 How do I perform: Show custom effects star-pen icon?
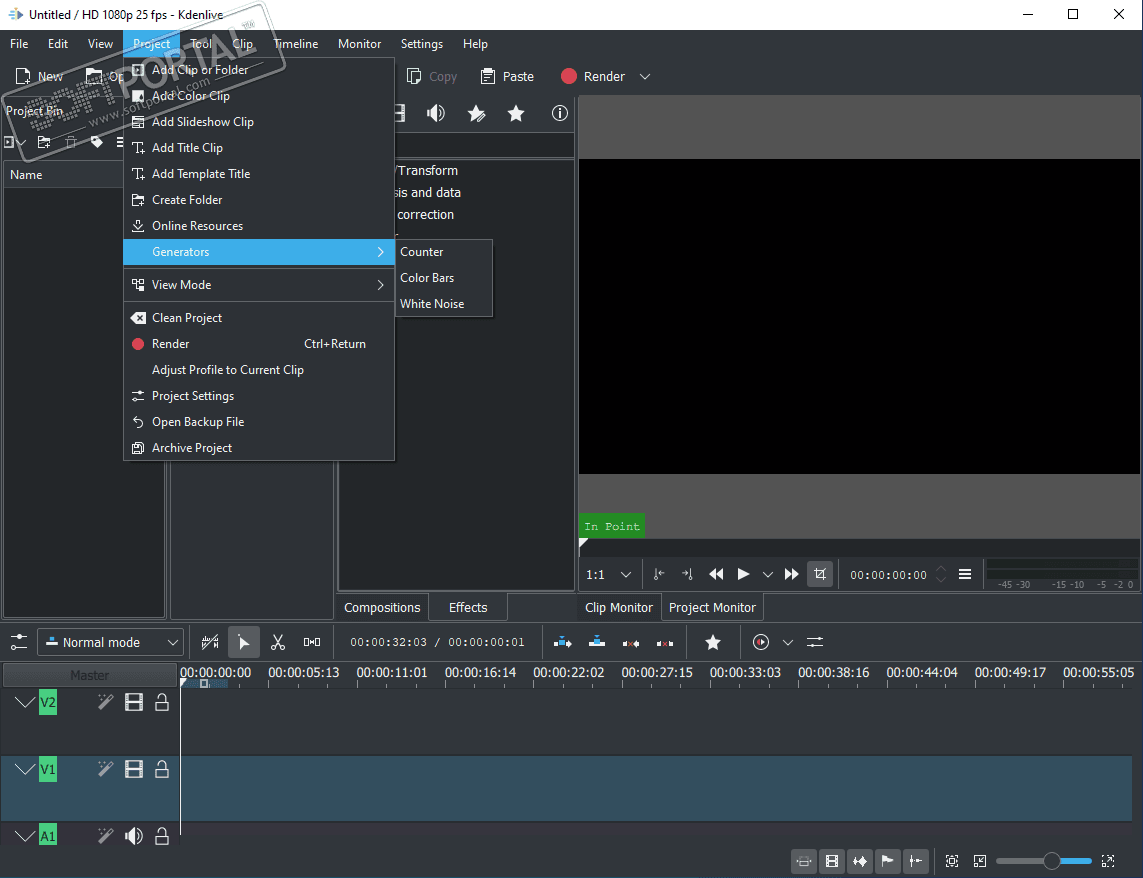(x=476, y=113)
